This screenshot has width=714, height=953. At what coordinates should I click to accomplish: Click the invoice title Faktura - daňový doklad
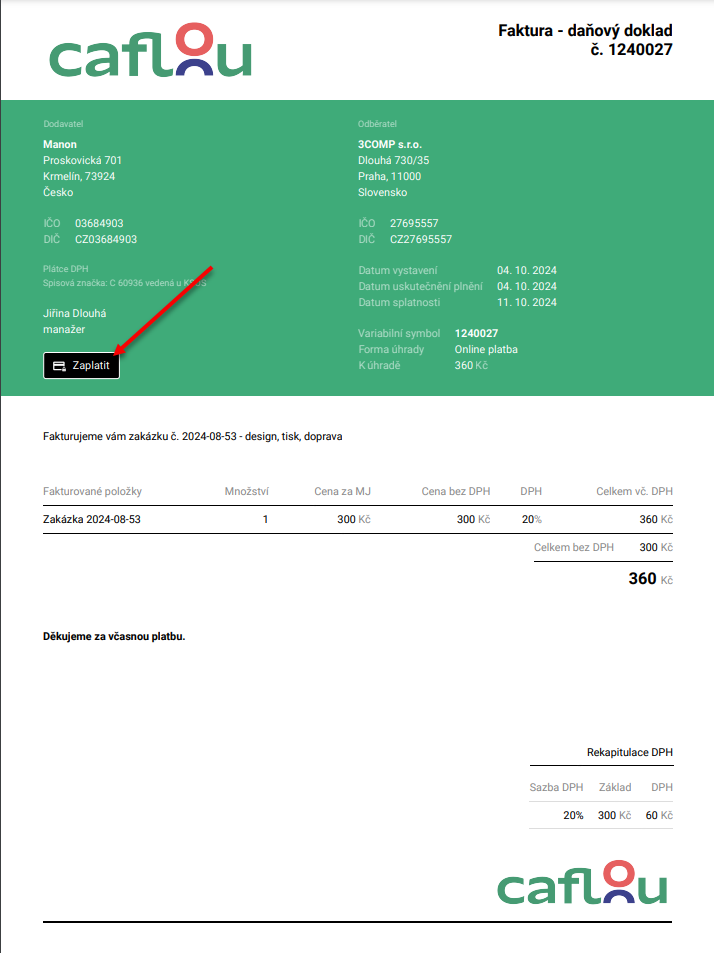(x=585, y=30)
